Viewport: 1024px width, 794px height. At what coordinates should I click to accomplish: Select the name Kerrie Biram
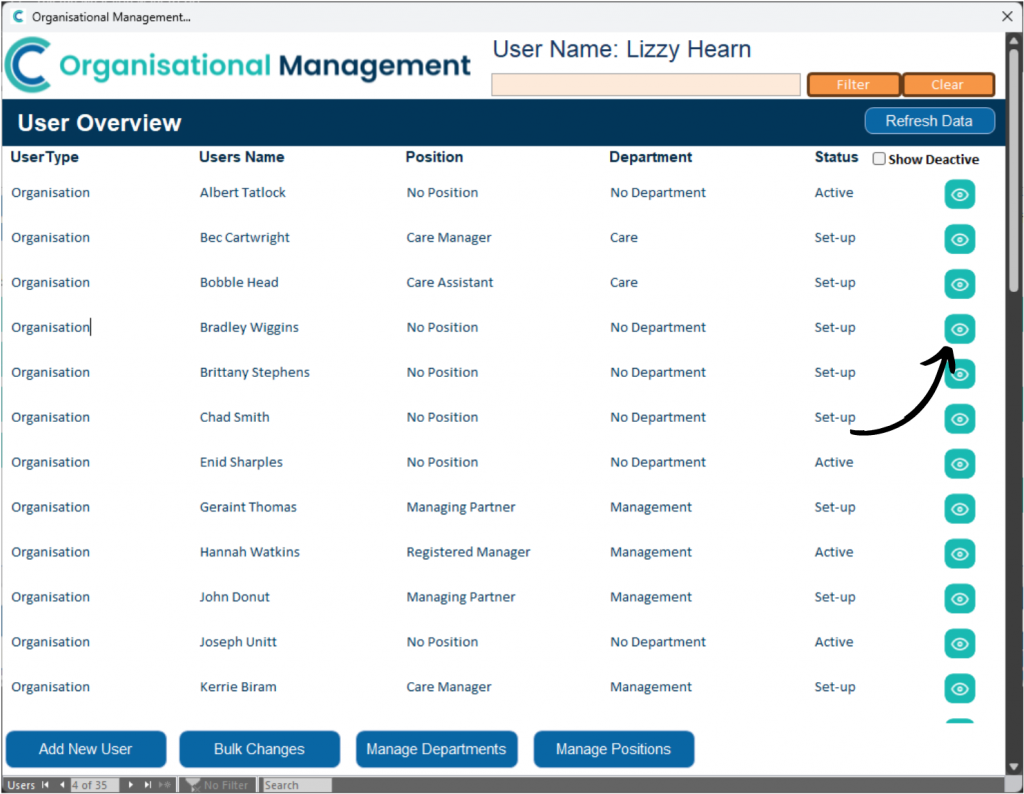238,687
